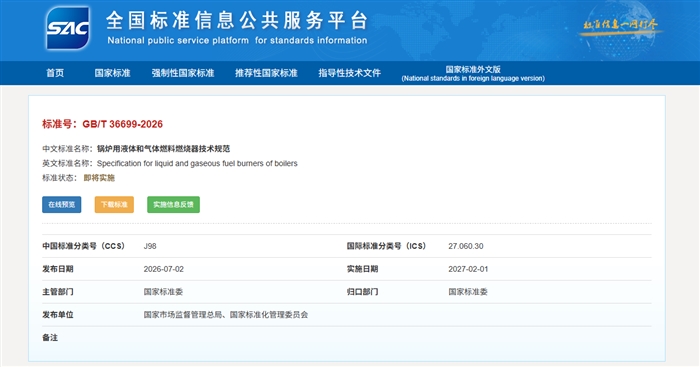Open the 首页 home menu item
Screen dimensions: 700x367
[55, 73]
